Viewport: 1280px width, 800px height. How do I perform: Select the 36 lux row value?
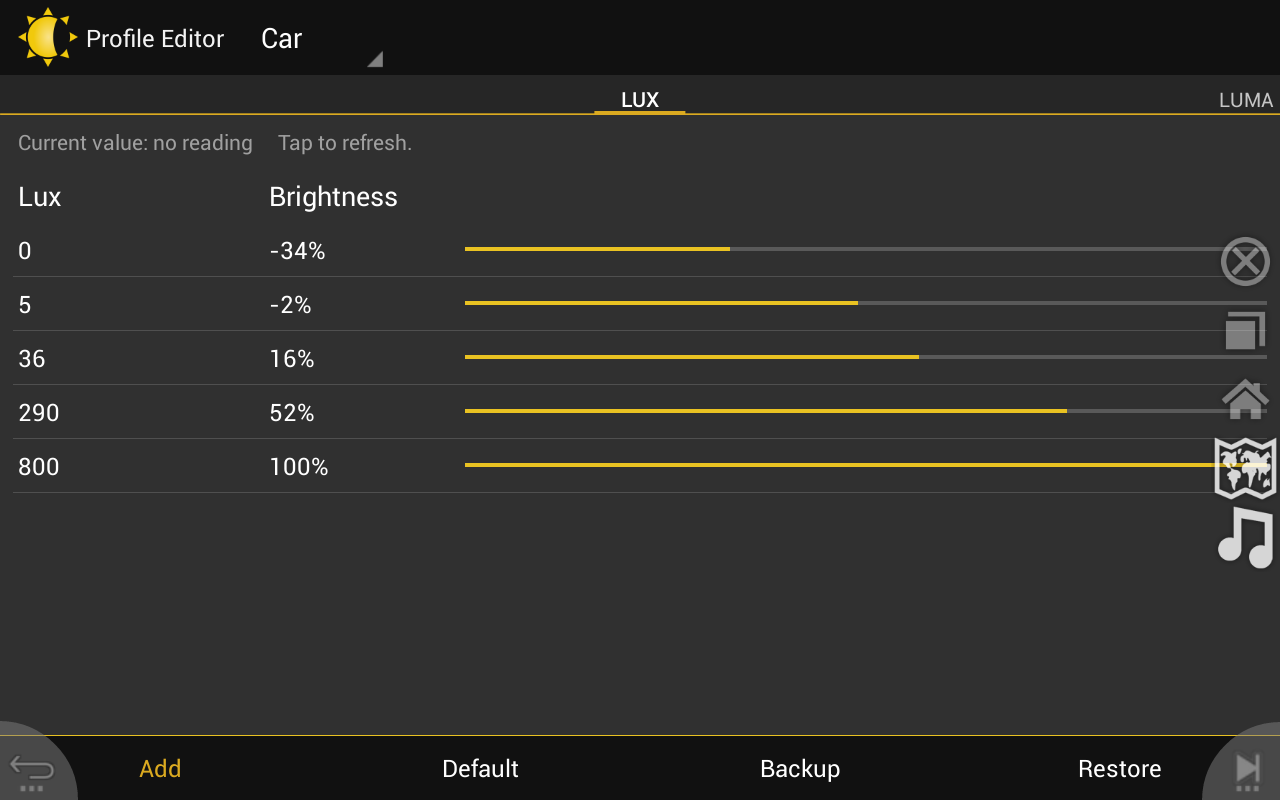click(32, 359)
